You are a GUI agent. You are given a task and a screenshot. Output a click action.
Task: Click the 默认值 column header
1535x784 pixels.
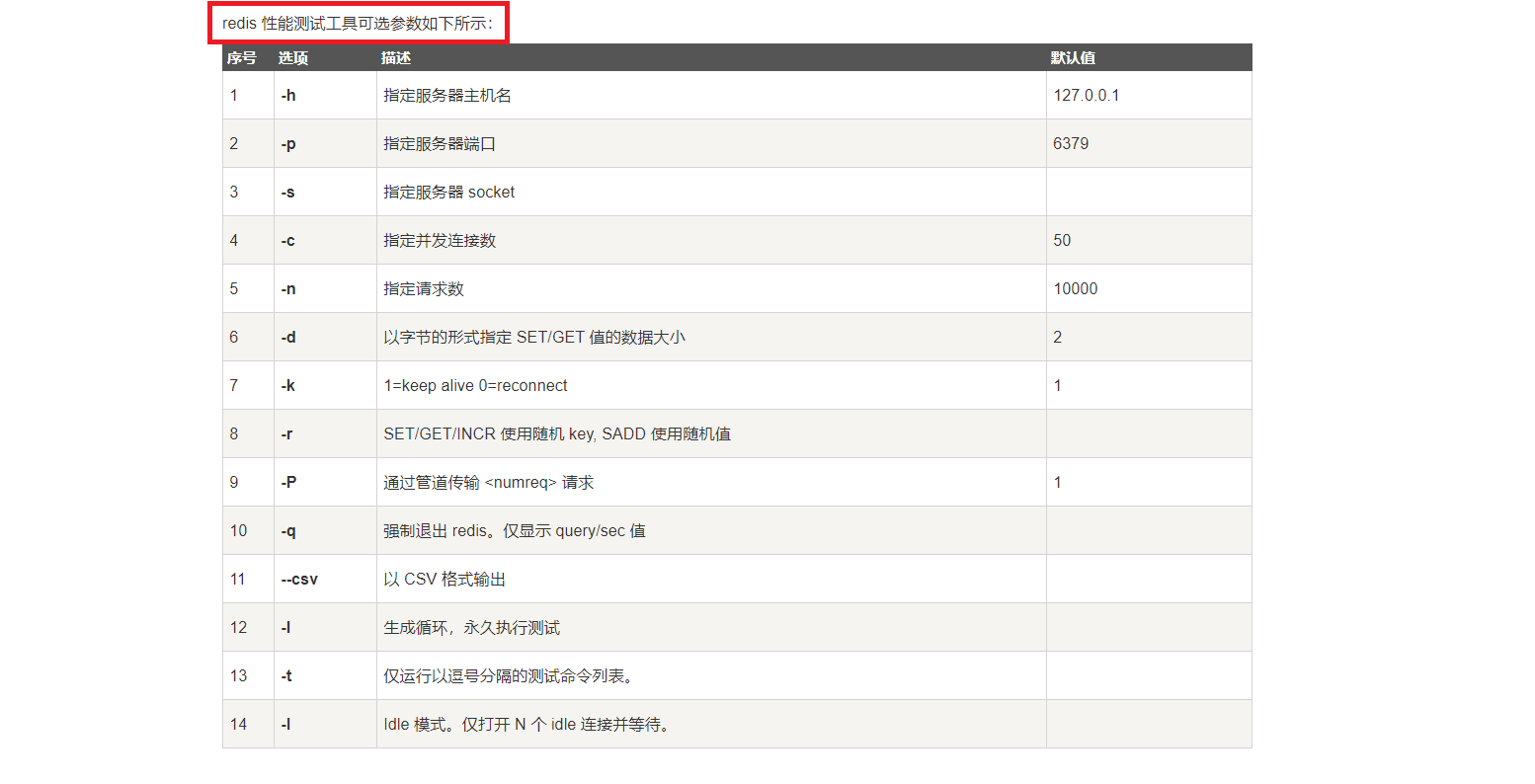pyautogui.click(x=1073, y=58)
